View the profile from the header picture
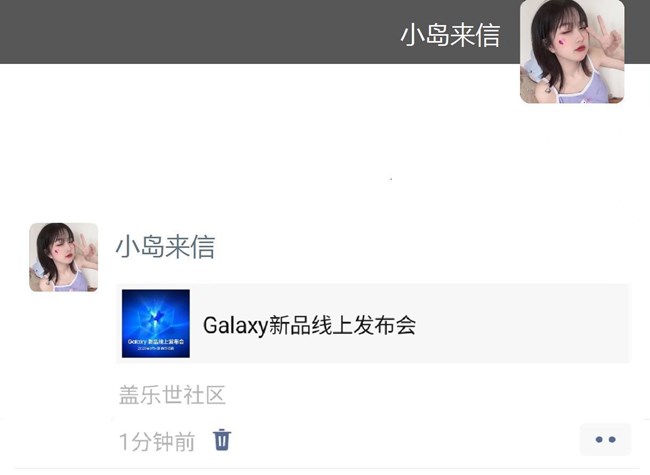The image size is (650, 475). tap(572, 51)
